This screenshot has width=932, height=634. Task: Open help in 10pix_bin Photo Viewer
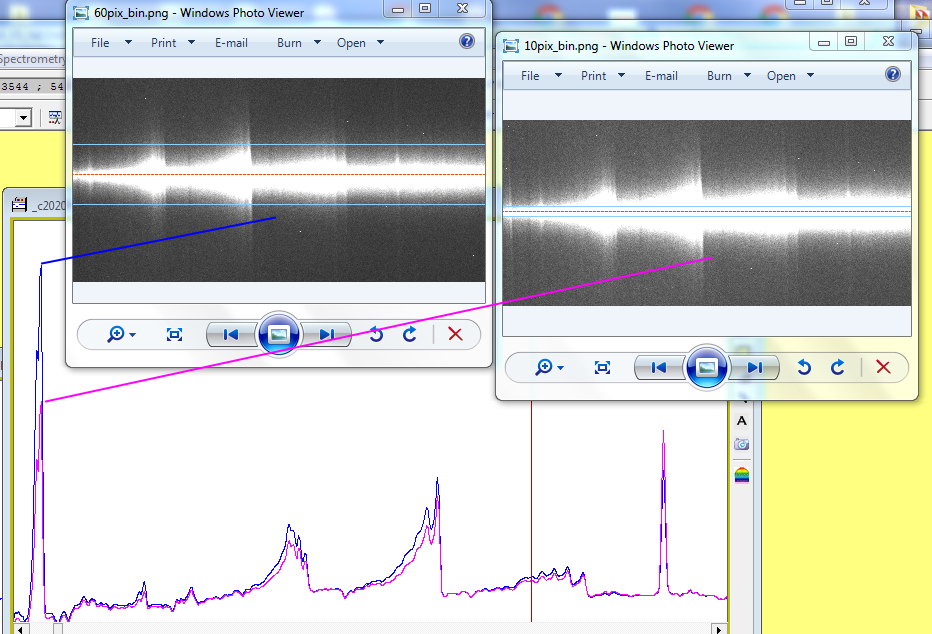pos(893,75)
